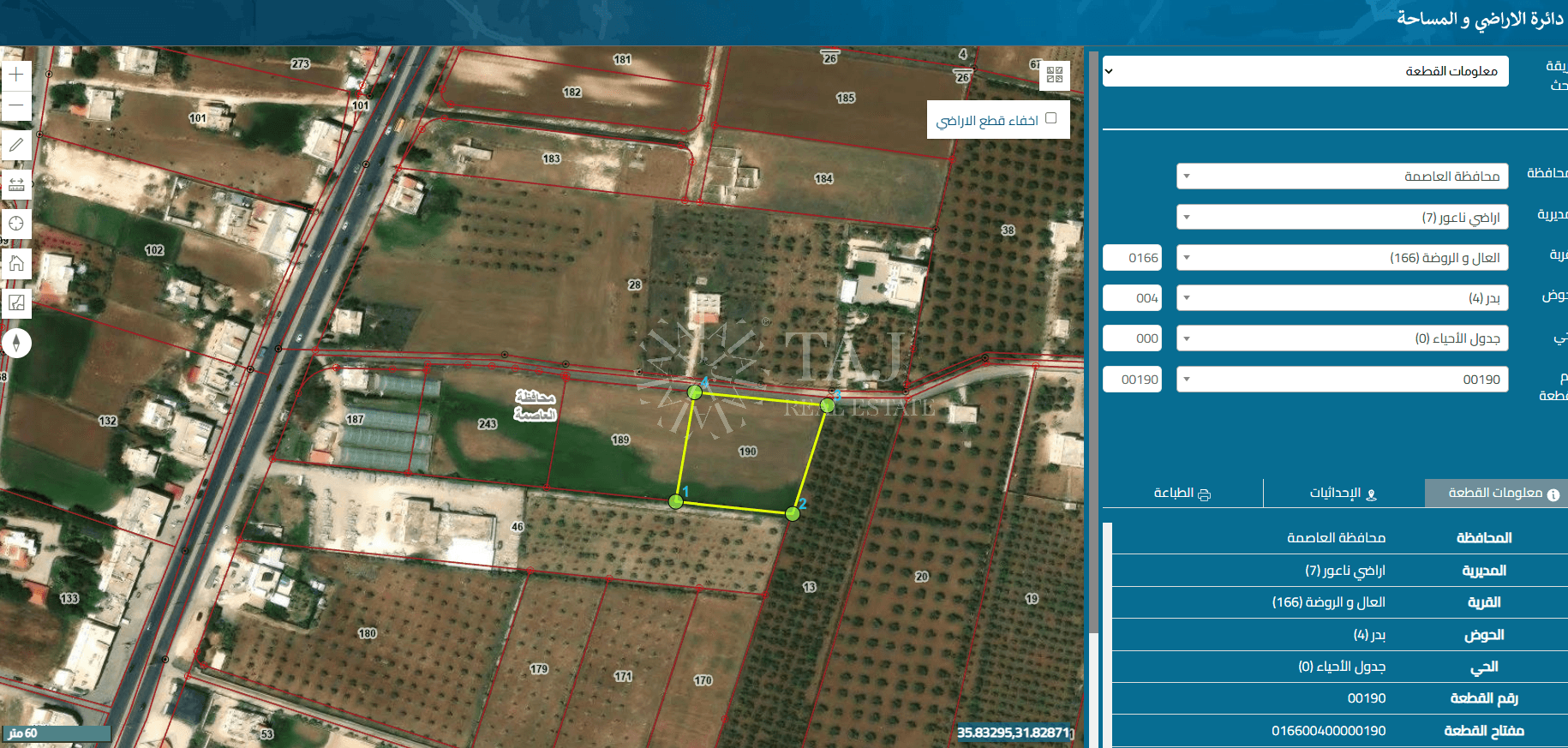Viewport: 1568px width, 748px height.
Task: Click the parcel key value 016600400000190
Action: coord(1328,731)
